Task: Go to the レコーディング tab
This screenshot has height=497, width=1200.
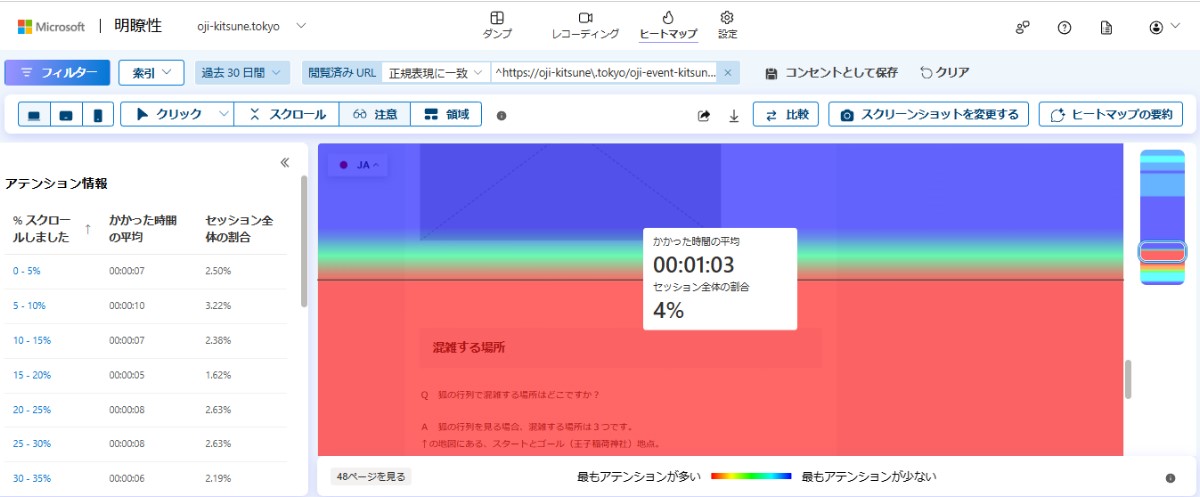Action: [585, 25]
